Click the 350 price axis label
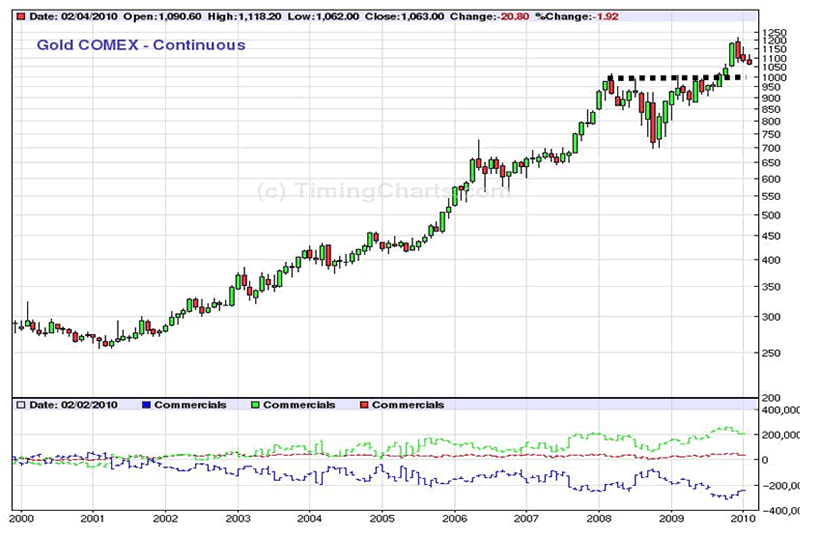Image resolution: width=820 pixels, height=539 pixels. pyautogui.click(x=771, y=286)
